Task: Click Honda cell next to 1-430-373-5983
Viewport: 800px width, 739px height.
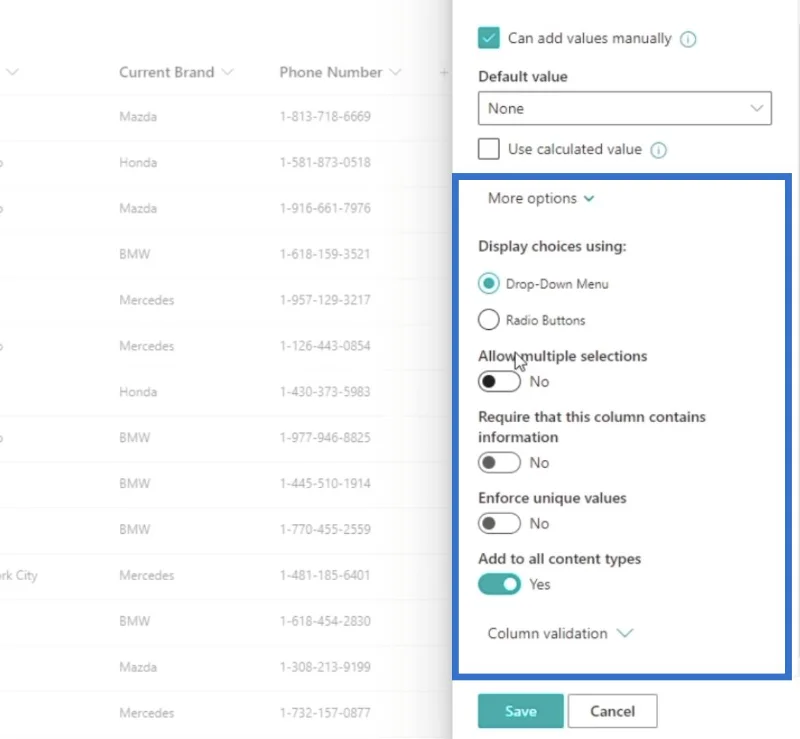Action: pos(138,392)
